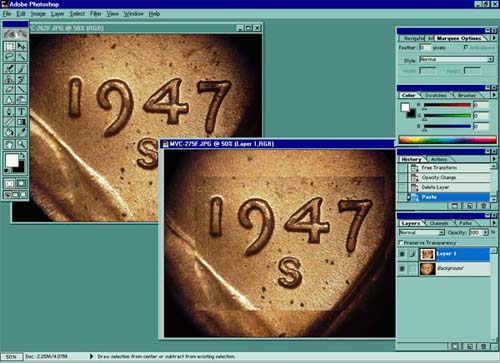Viewport: 500px width, 363px height.
Task: Toggle visibility of the Background layer
Action: point(402,268)
